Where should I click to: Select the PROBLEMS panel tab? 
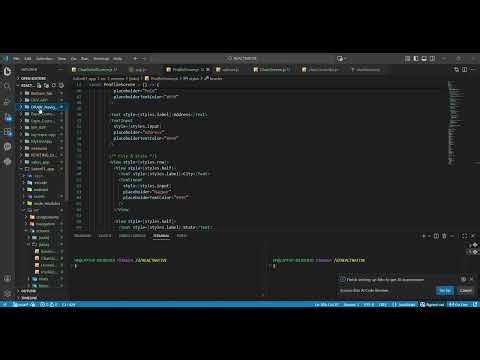[x=82, y=236]
